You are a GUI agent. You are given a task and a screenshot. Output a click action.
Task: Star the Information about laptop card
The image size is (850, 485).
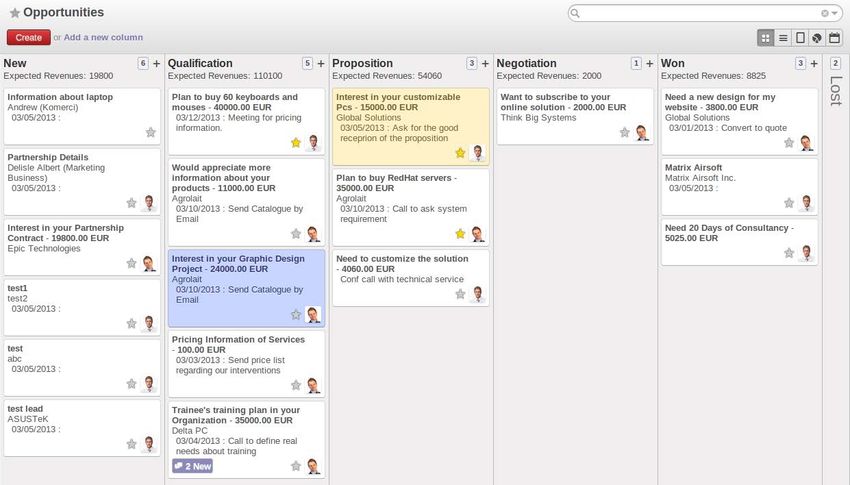pyautogui.click(x=151, y=132)
